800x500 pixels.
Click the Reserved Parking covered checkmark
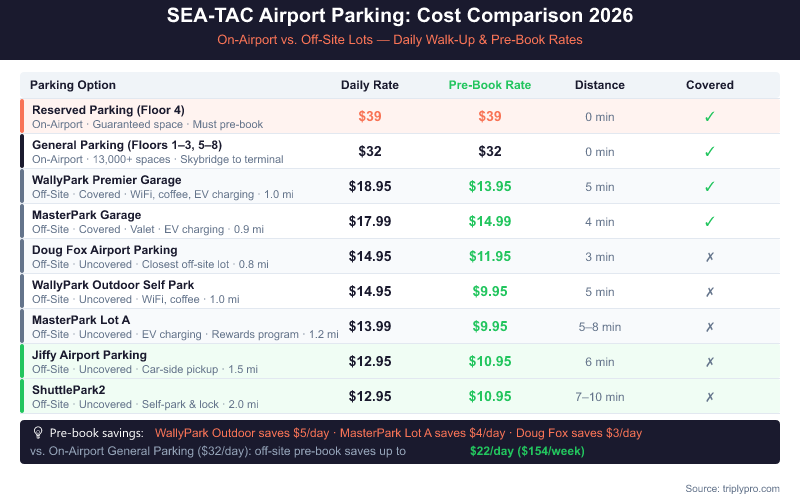coord(710,117)
